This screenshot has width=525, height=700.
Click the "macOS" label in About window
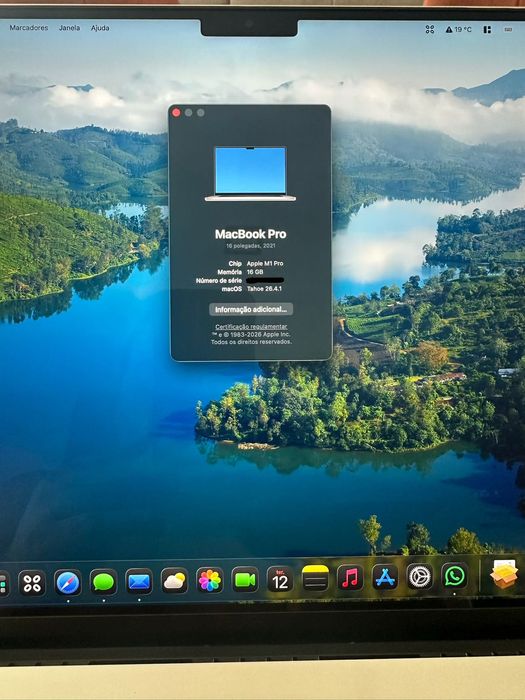(232, 289)
